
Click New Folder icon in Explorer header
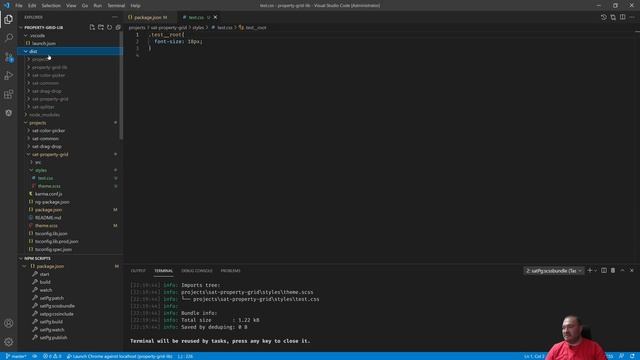click(101, 27)
